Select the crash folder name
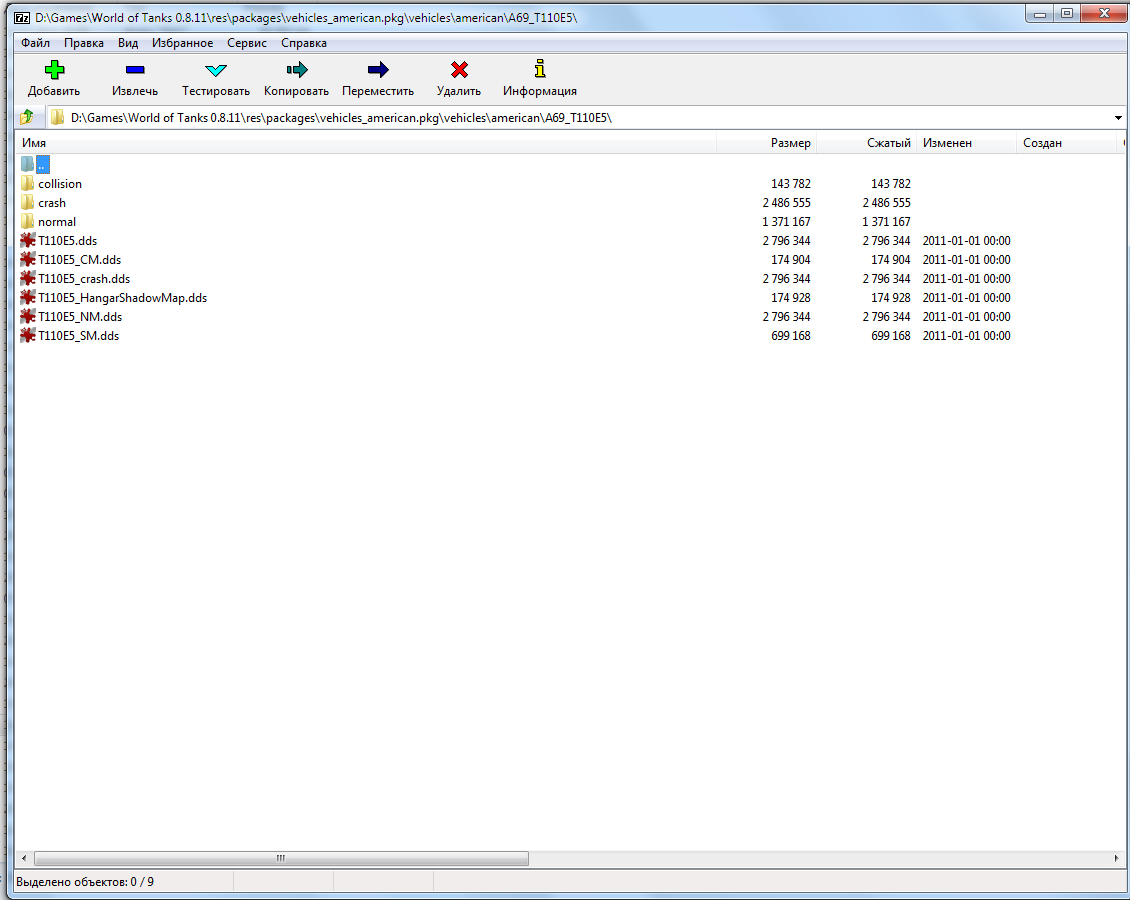1130x900 pixels. (52, 202)
